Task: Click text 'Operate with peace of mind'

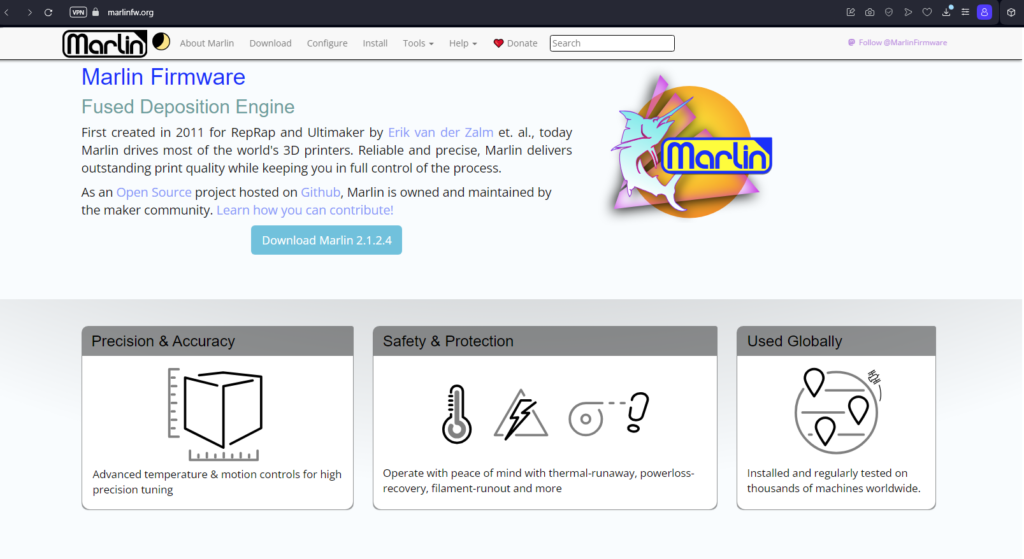Action: [447, 473]
